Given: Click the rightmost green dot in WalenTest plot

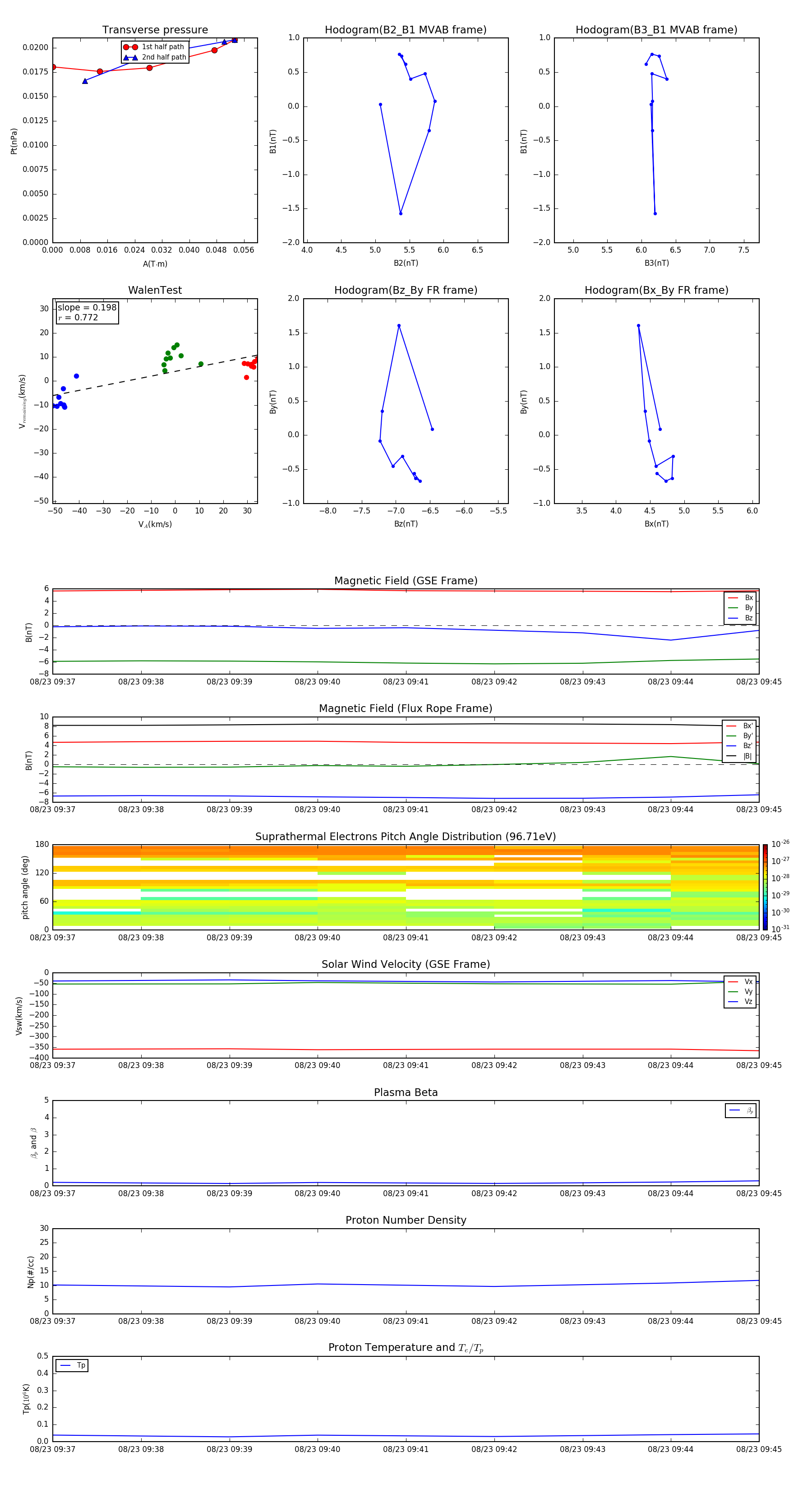Looking at the screenshot, I should click(201, 364).
